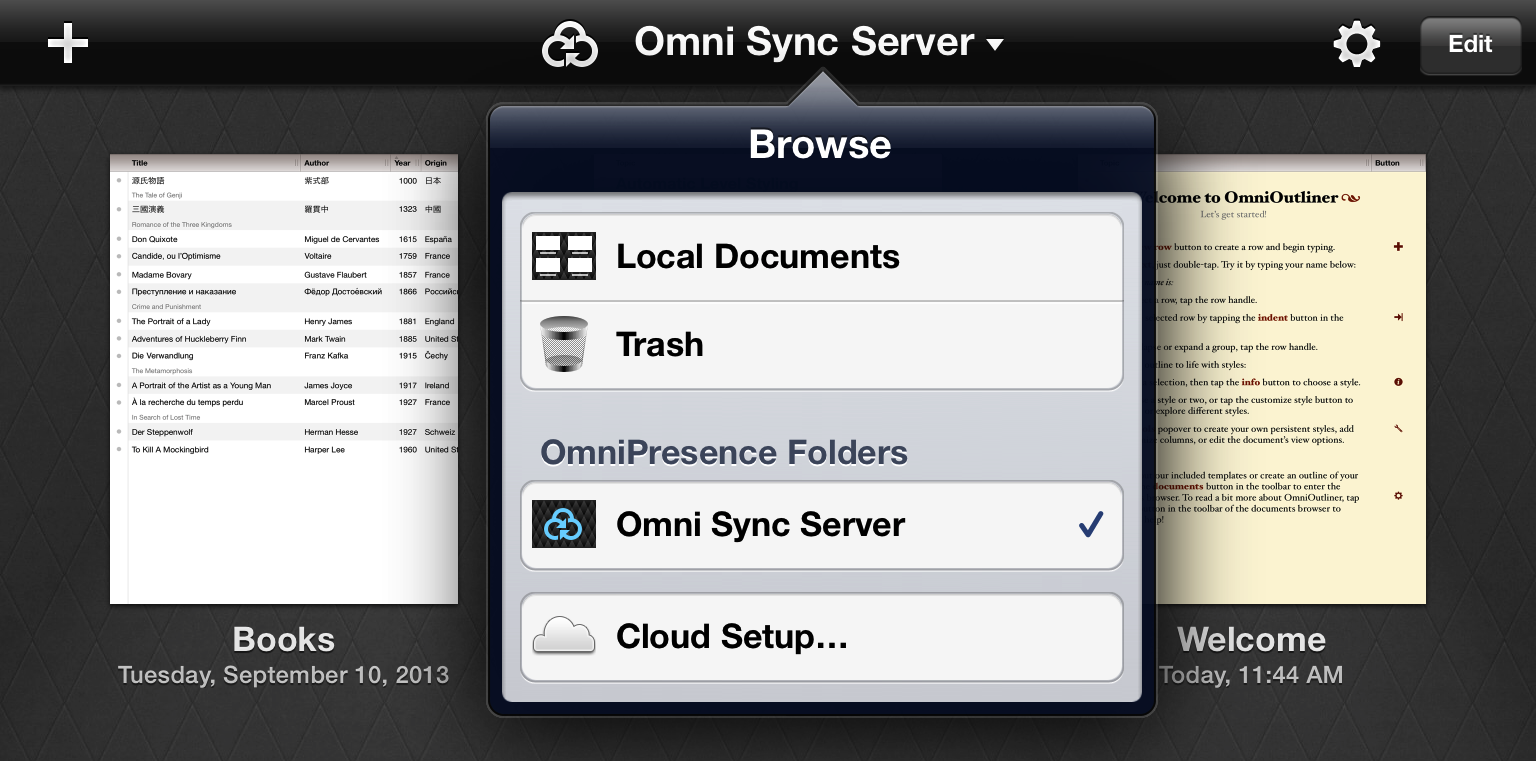The height and width of the screenshot is (761, 1536).
Task: Click the OmniPresence sync cloud icon in toolbar
Action: click(x=569, y=46)
